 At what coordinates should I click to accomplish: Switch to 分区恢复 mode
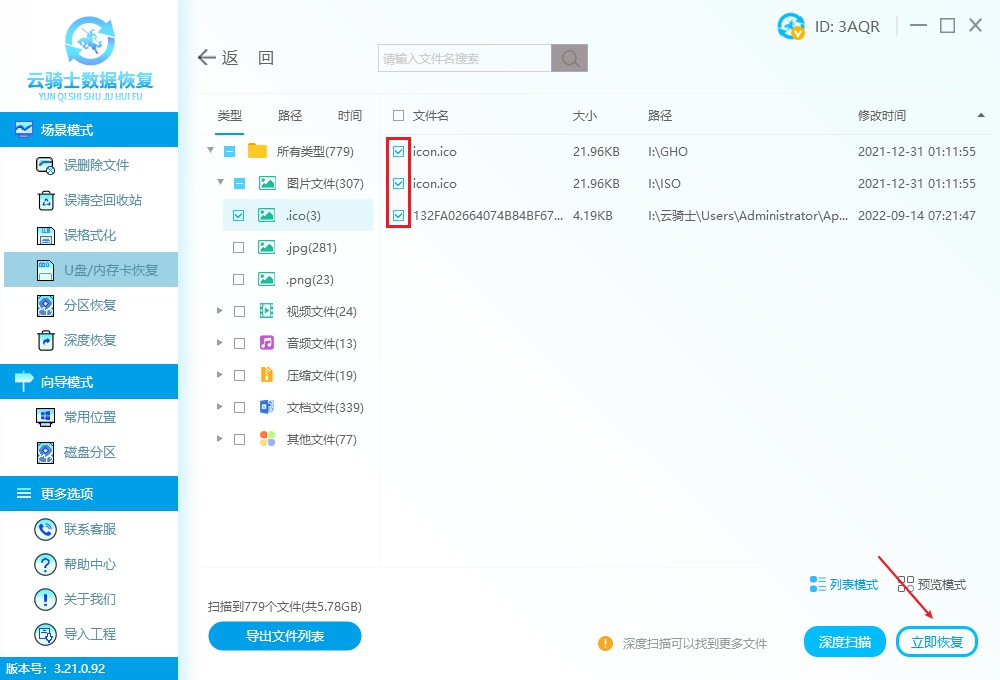point(90,305)
